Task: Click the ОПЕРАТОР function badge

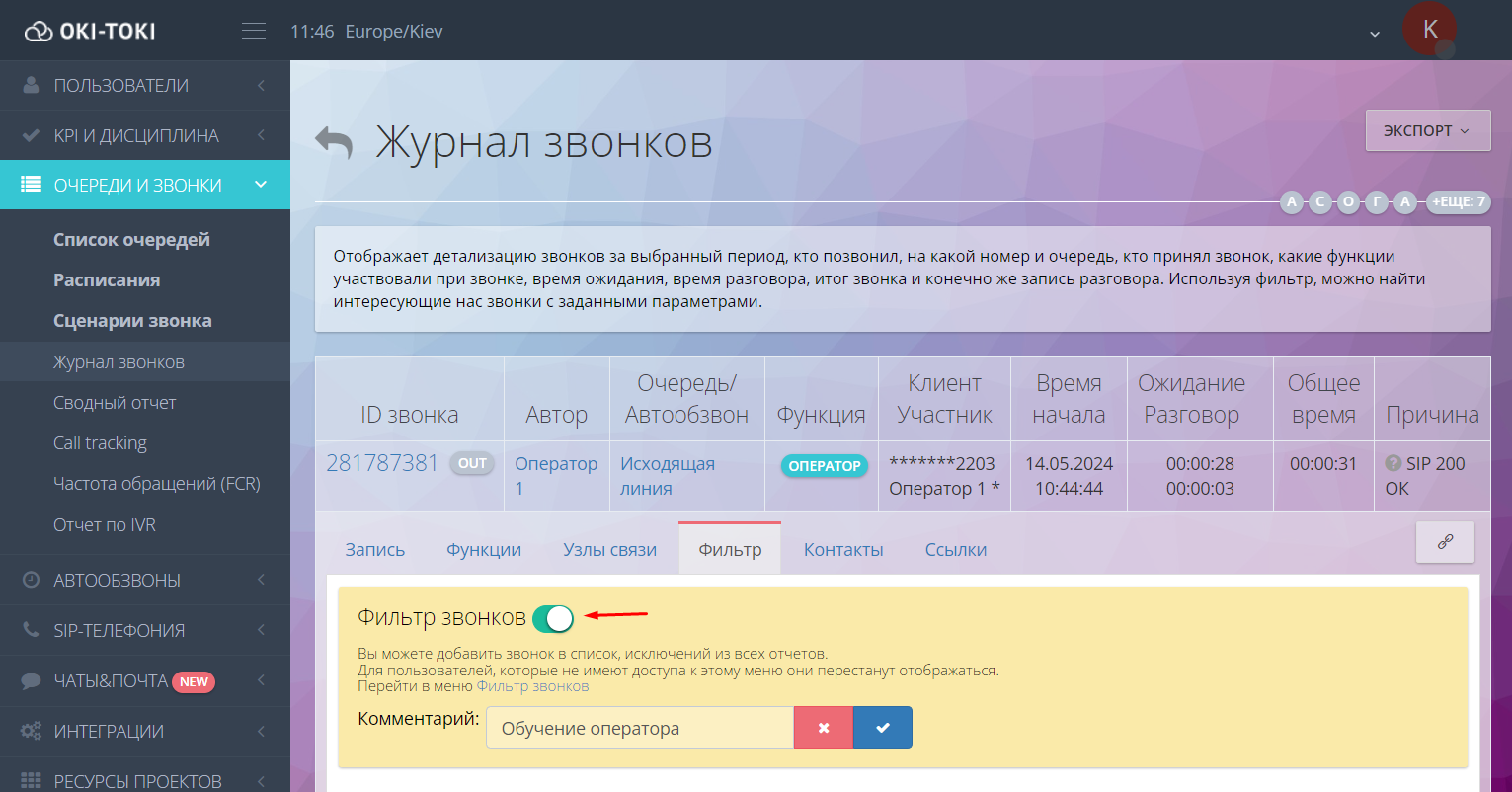Action: tap(825, 466)
